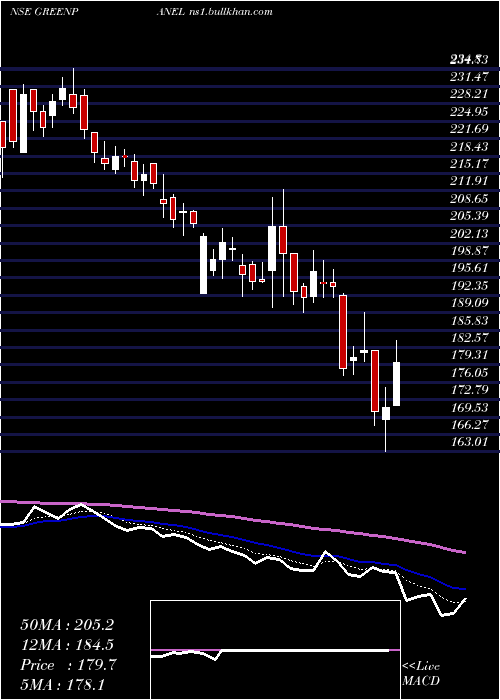Click the 208.65 price level label
Viewport: 500px width, 700px height.
(x=469, y=199)
